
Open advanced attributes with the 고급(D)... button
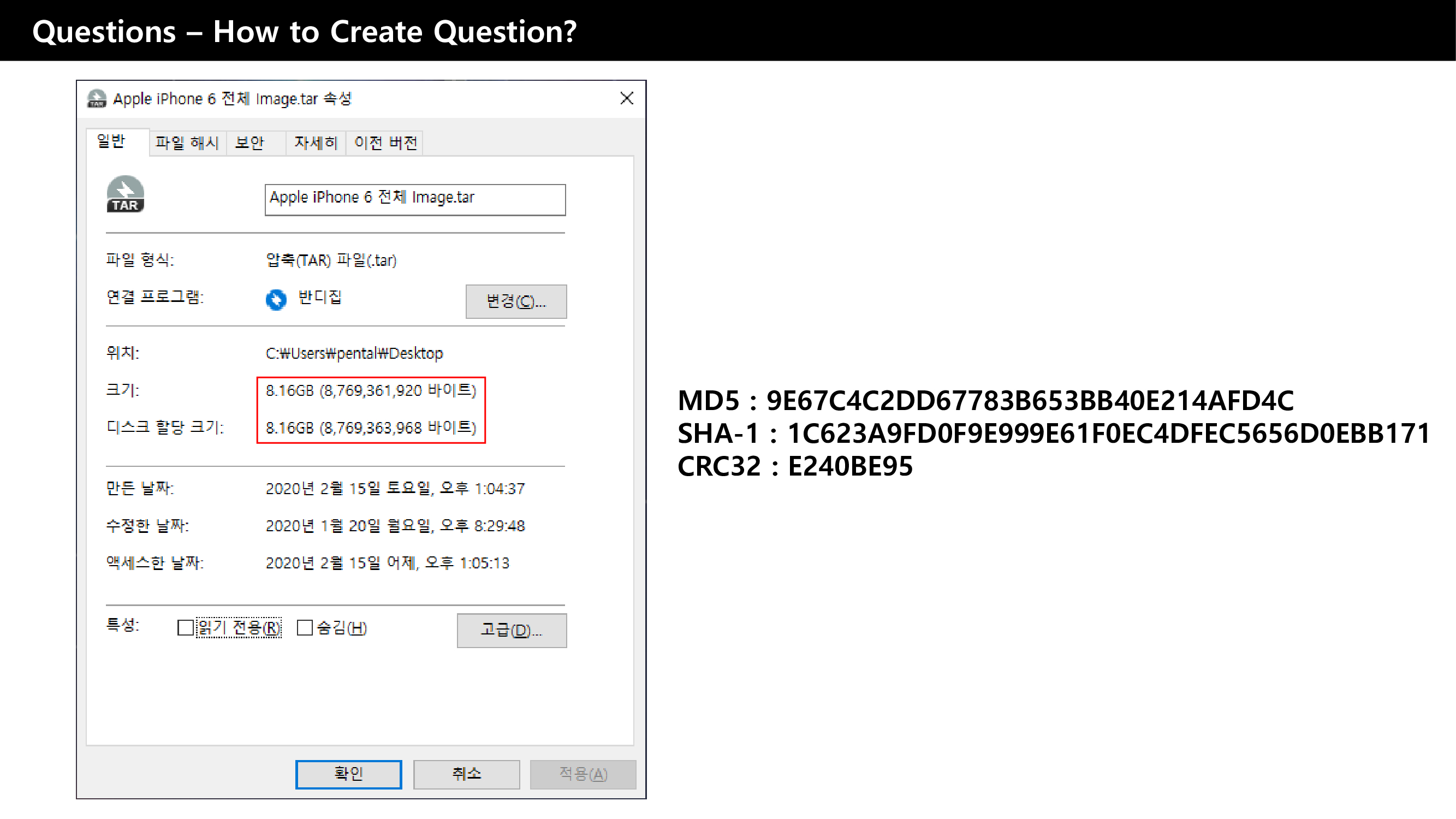(511, 630)
